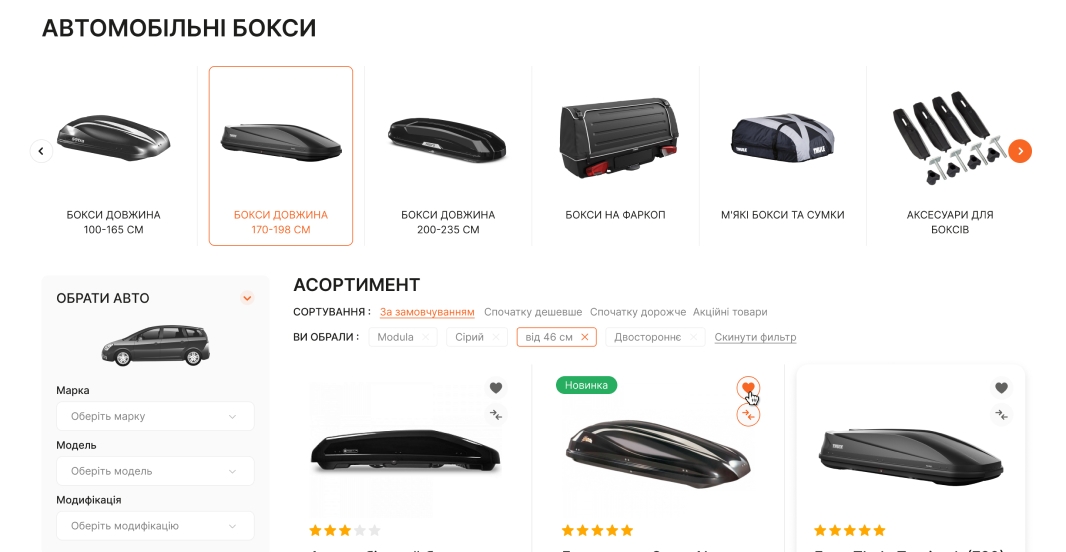
Task: Compare the third Thule box
Action: click(x=1001, y=415)
